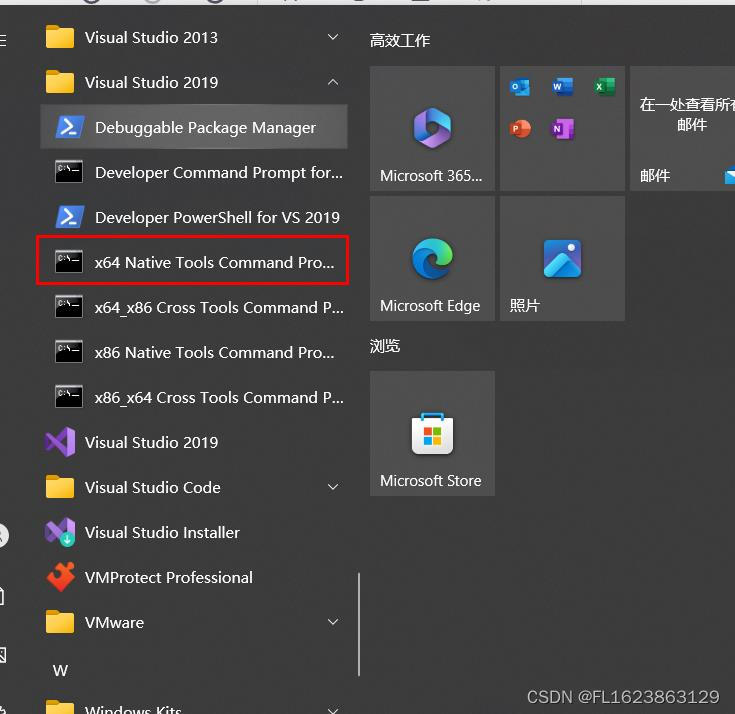The image size is (735, 714).
Task: Click the purple Visual Studio 2019 app icon
Action: point(60,442)
